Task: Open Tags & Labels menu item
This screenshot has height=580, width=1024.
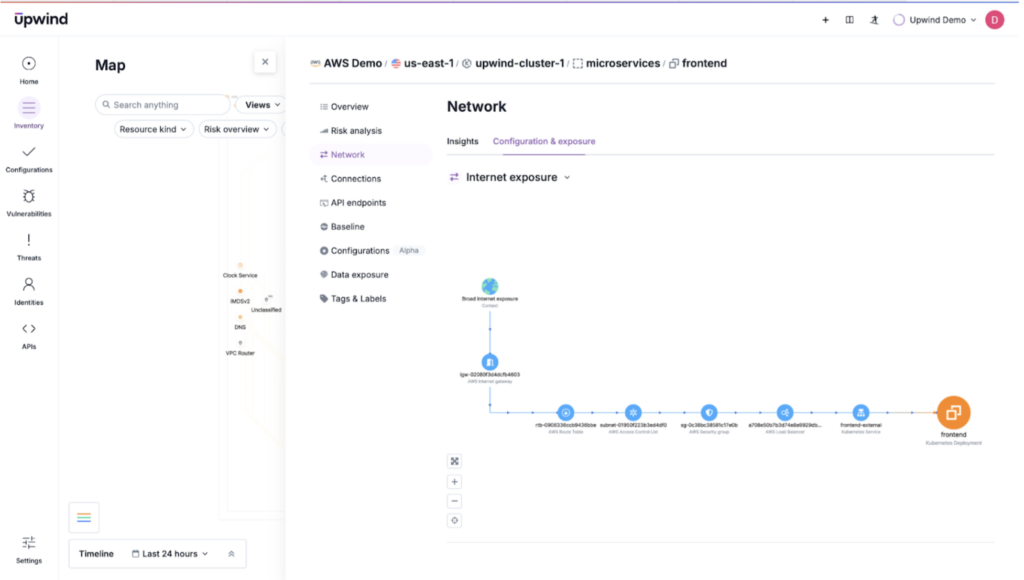Action: (x=371, y=298)
